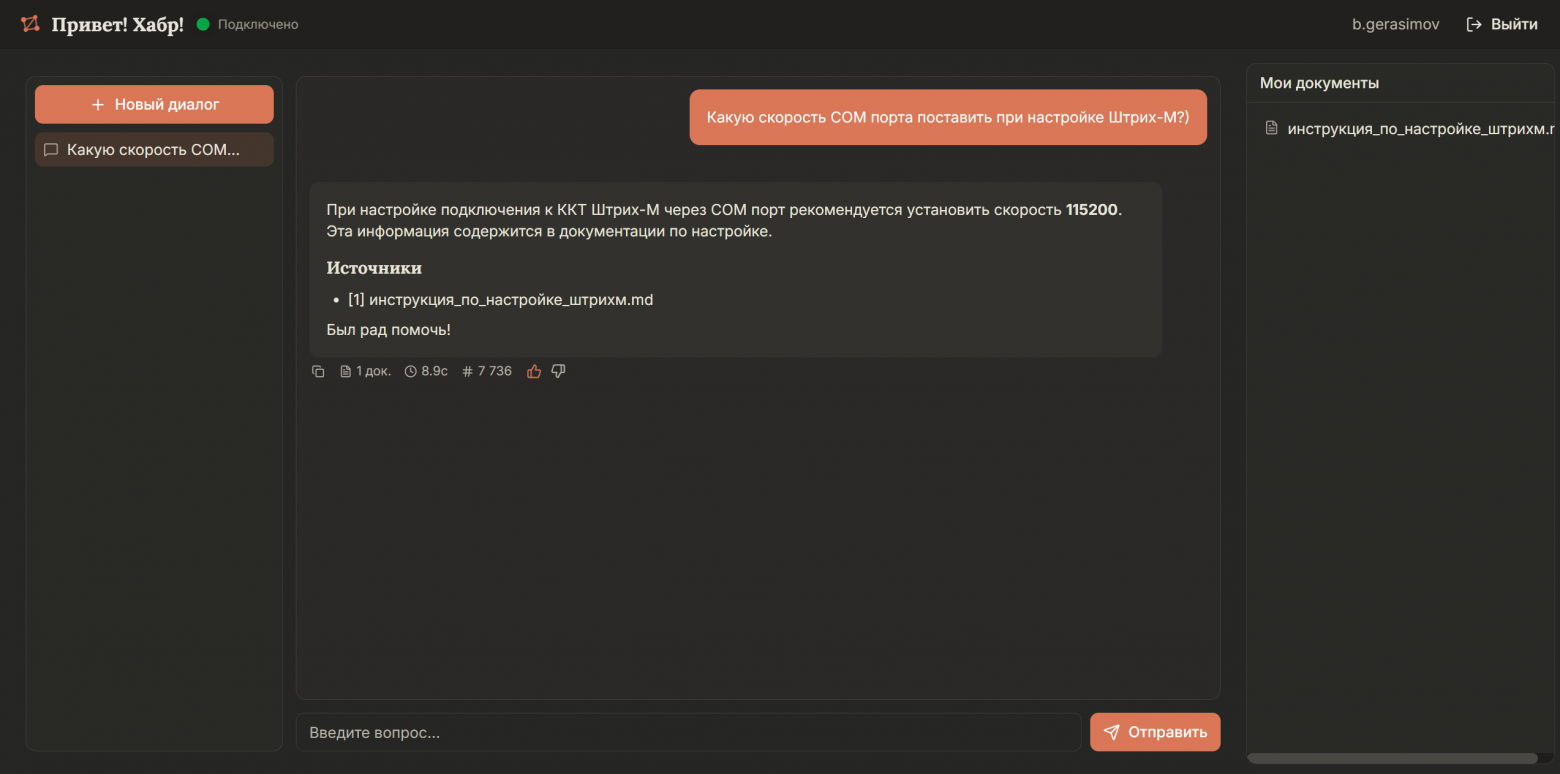Screen dimensions: 1560x774
Task: Log out using the Выйти button
Action: [1502, 24]
